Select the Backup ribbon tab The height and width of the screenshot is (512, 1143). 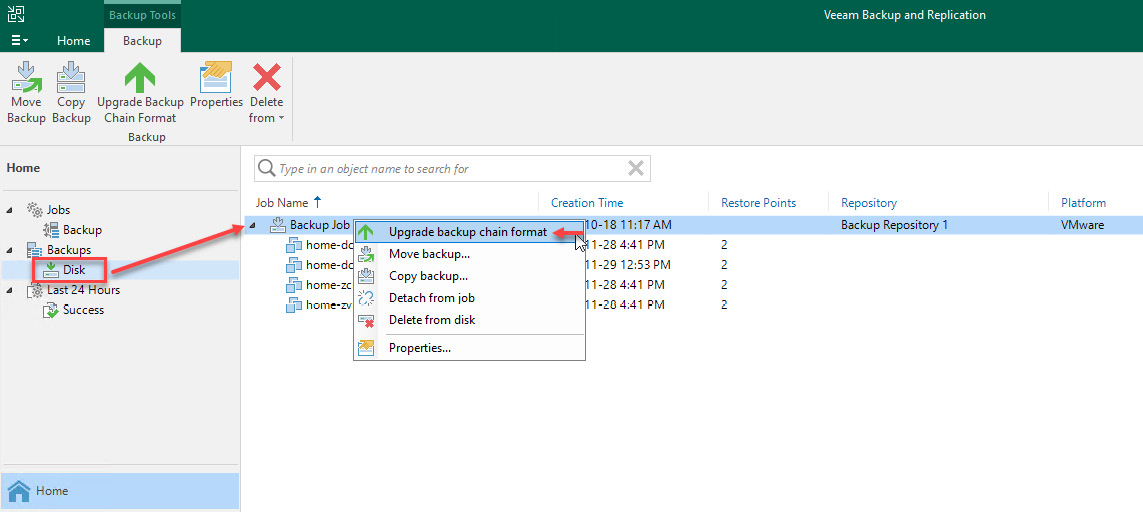click(142, 41)
